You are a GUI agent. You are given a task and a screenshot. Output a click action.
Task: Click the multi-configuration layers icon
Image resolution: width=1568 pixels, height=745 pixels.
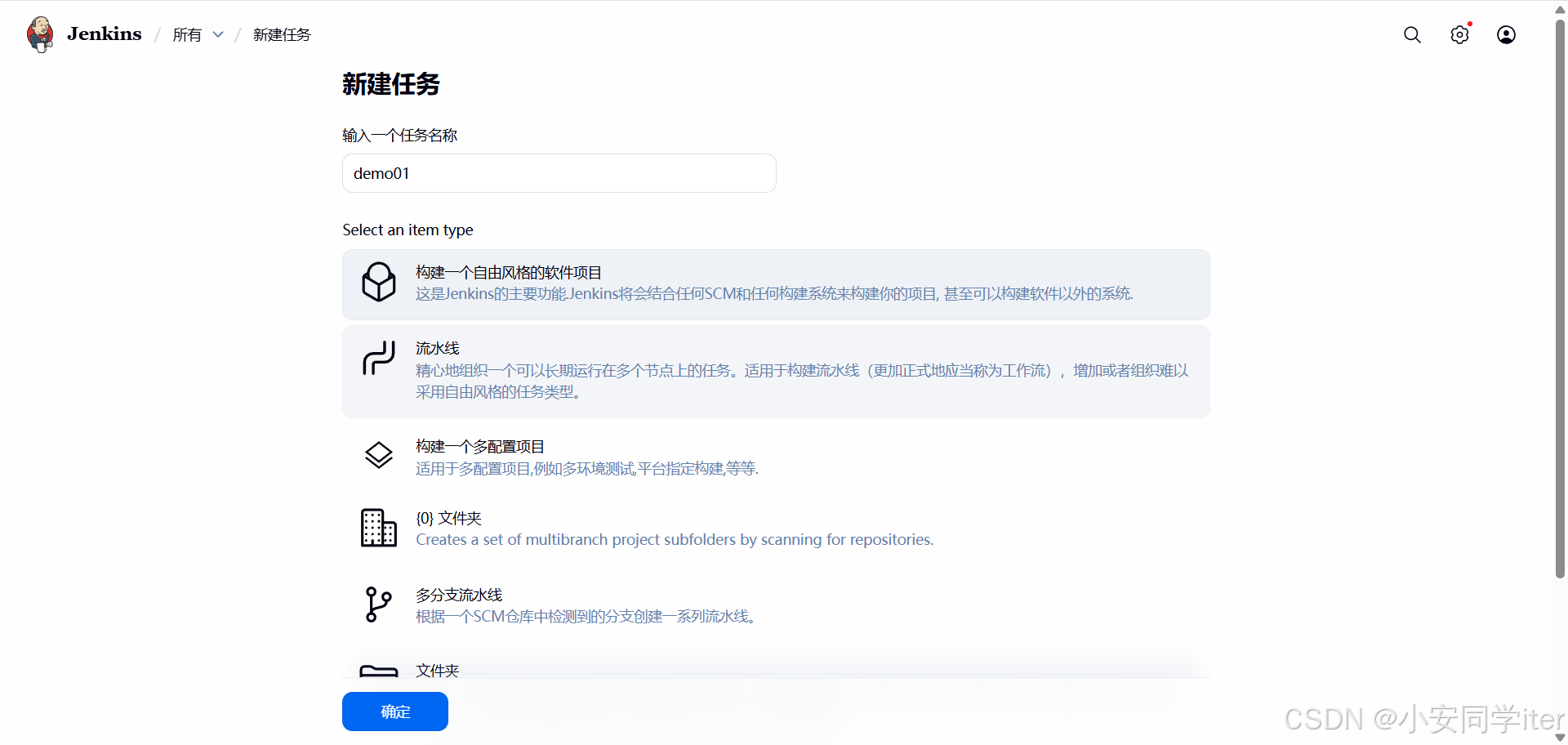pos(379,456)
